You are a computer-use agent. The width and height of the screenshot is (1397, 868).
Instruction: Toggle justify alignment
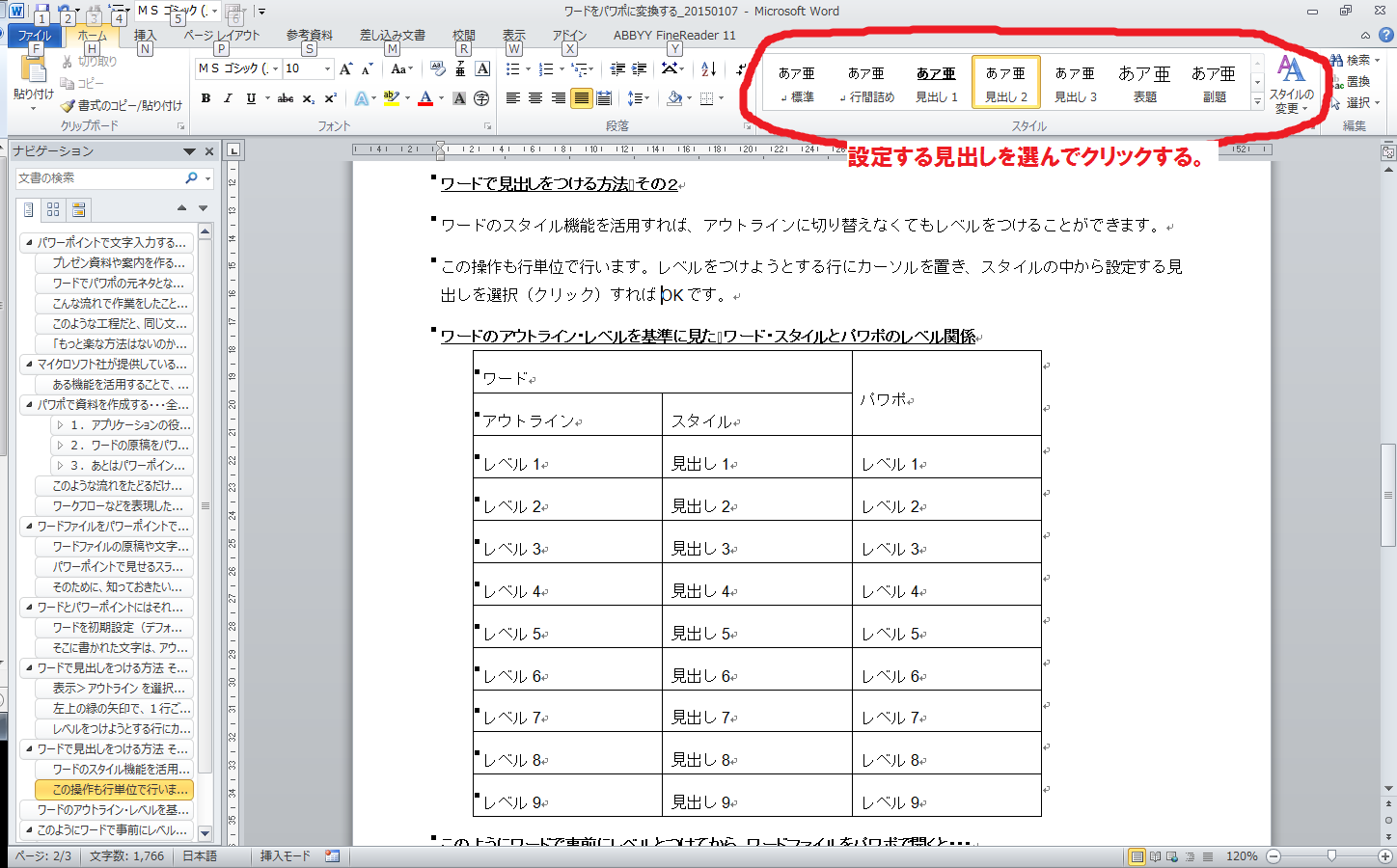pyautogui.click(x=581, y=98)
